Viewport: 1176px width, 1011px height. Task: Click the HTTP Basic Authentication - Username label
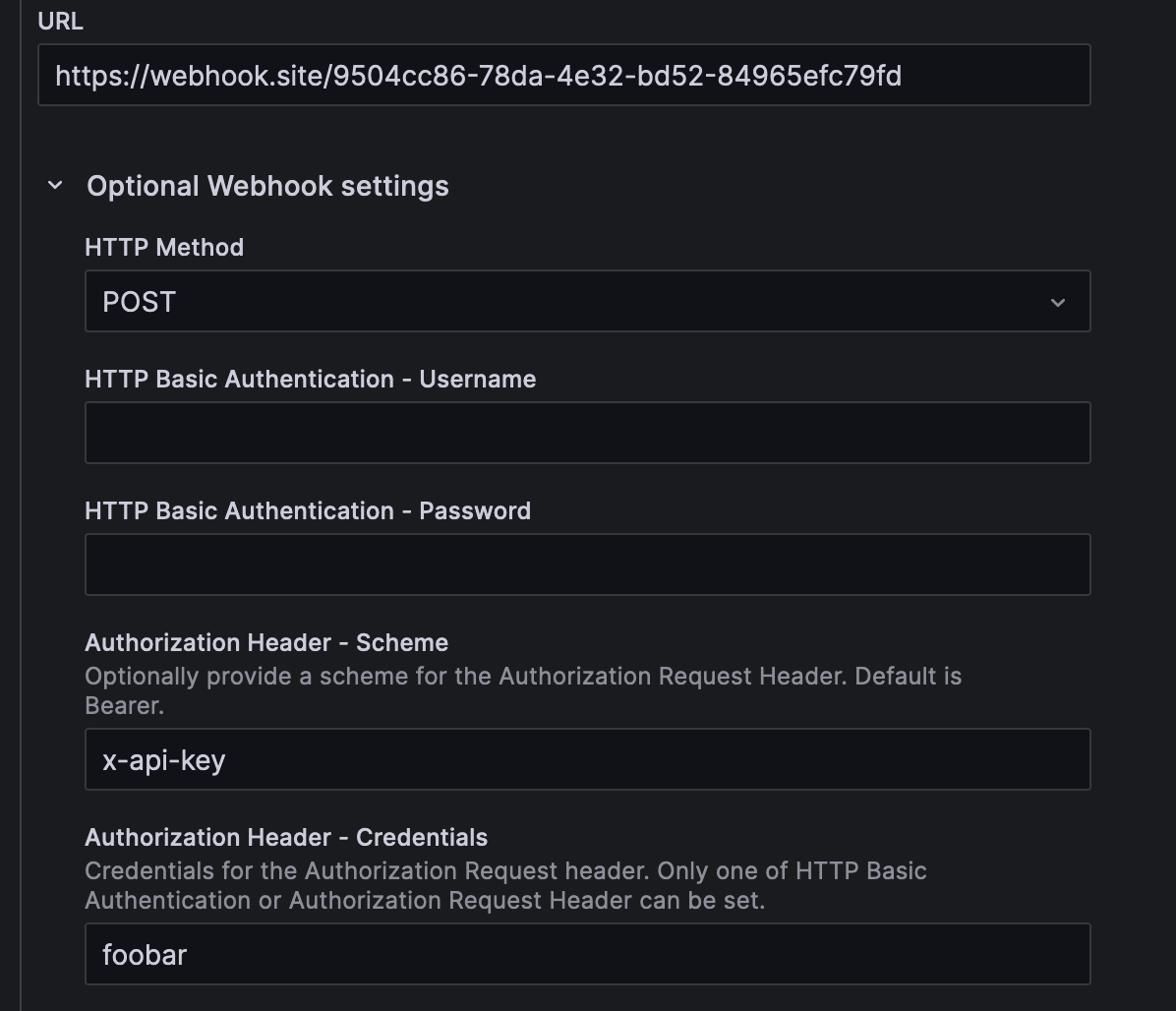311,379
